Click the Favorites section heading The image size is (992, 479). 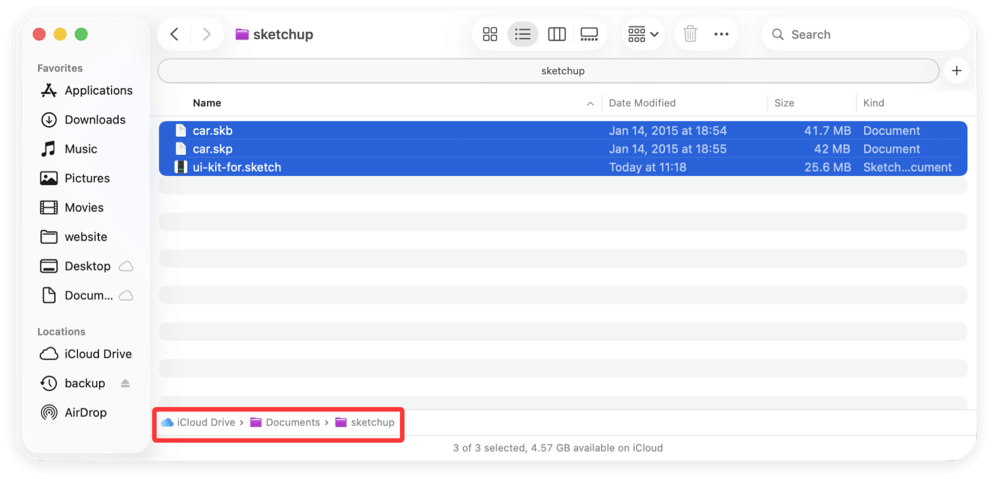pyautogui.click(x=59, y=68)
